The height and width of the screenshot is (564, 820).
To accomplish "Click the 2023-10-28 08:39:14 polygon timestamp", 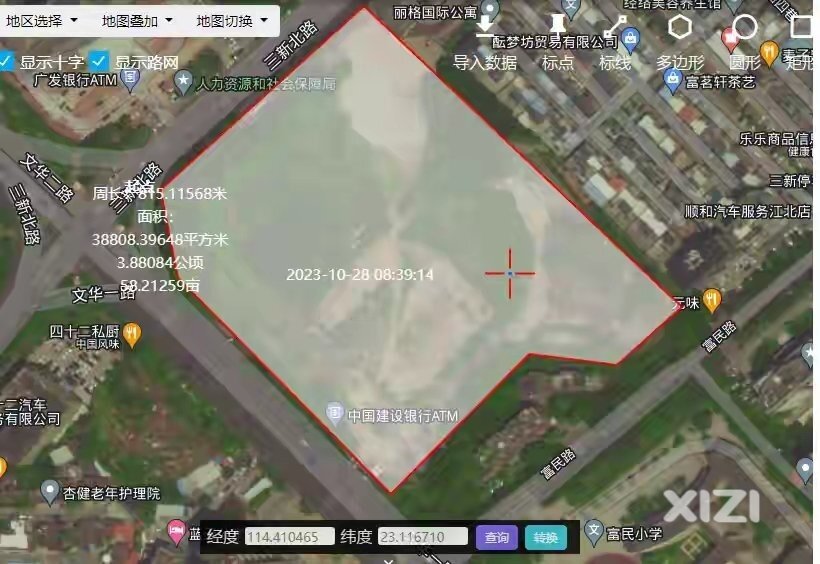I will tap(360, 275).
